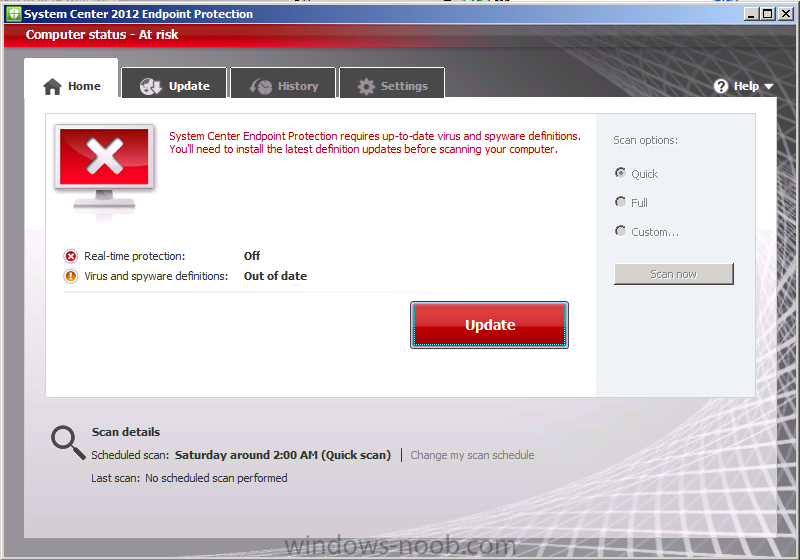Click the magnifier icon beside Scan details

tap(68, 442)
